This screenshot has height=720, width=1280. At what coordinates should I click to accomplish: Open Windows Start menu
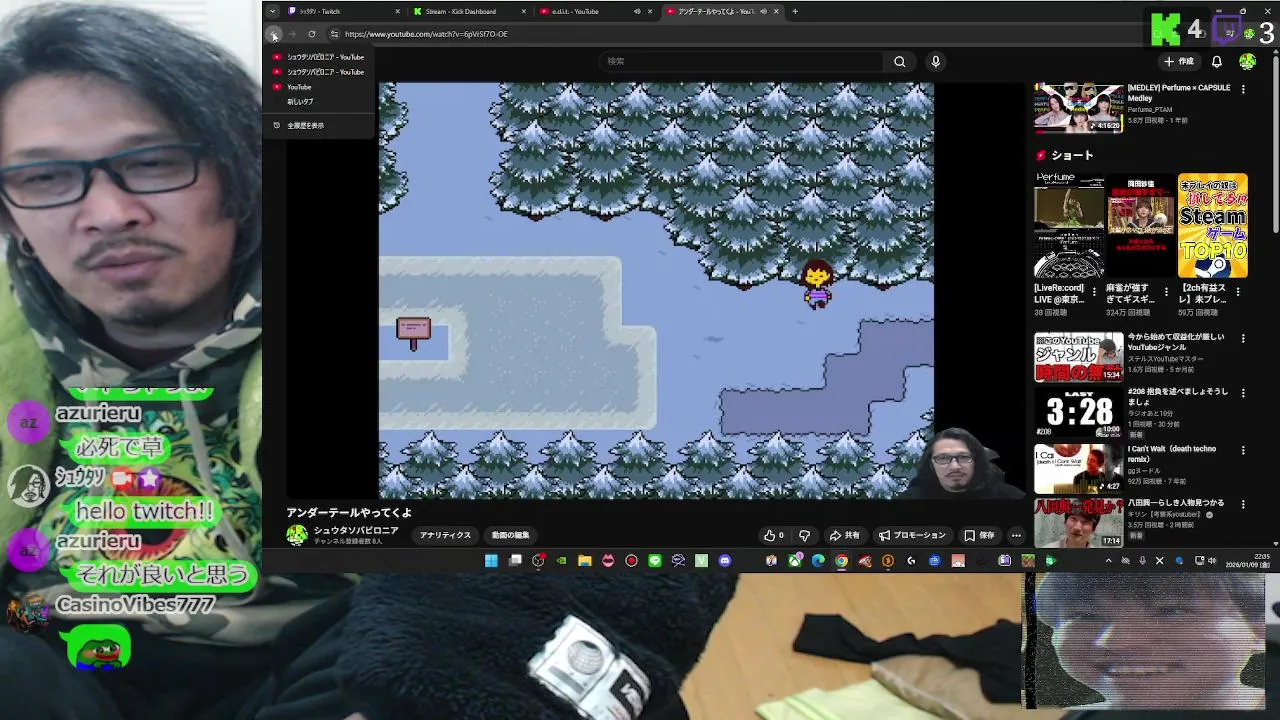[491, 561]
